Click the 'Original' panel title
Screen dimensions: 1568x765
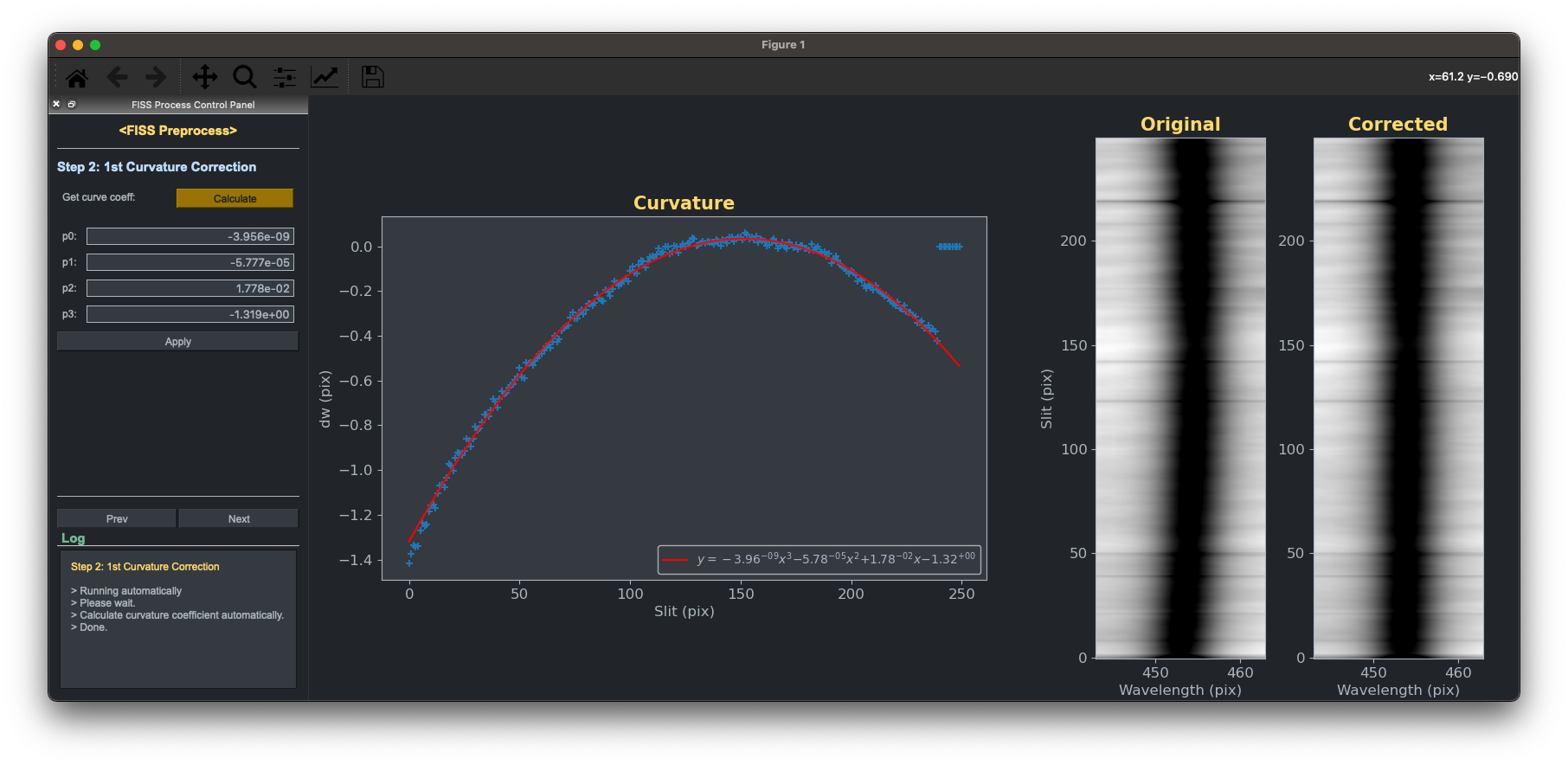click(x=1180, y=124)
